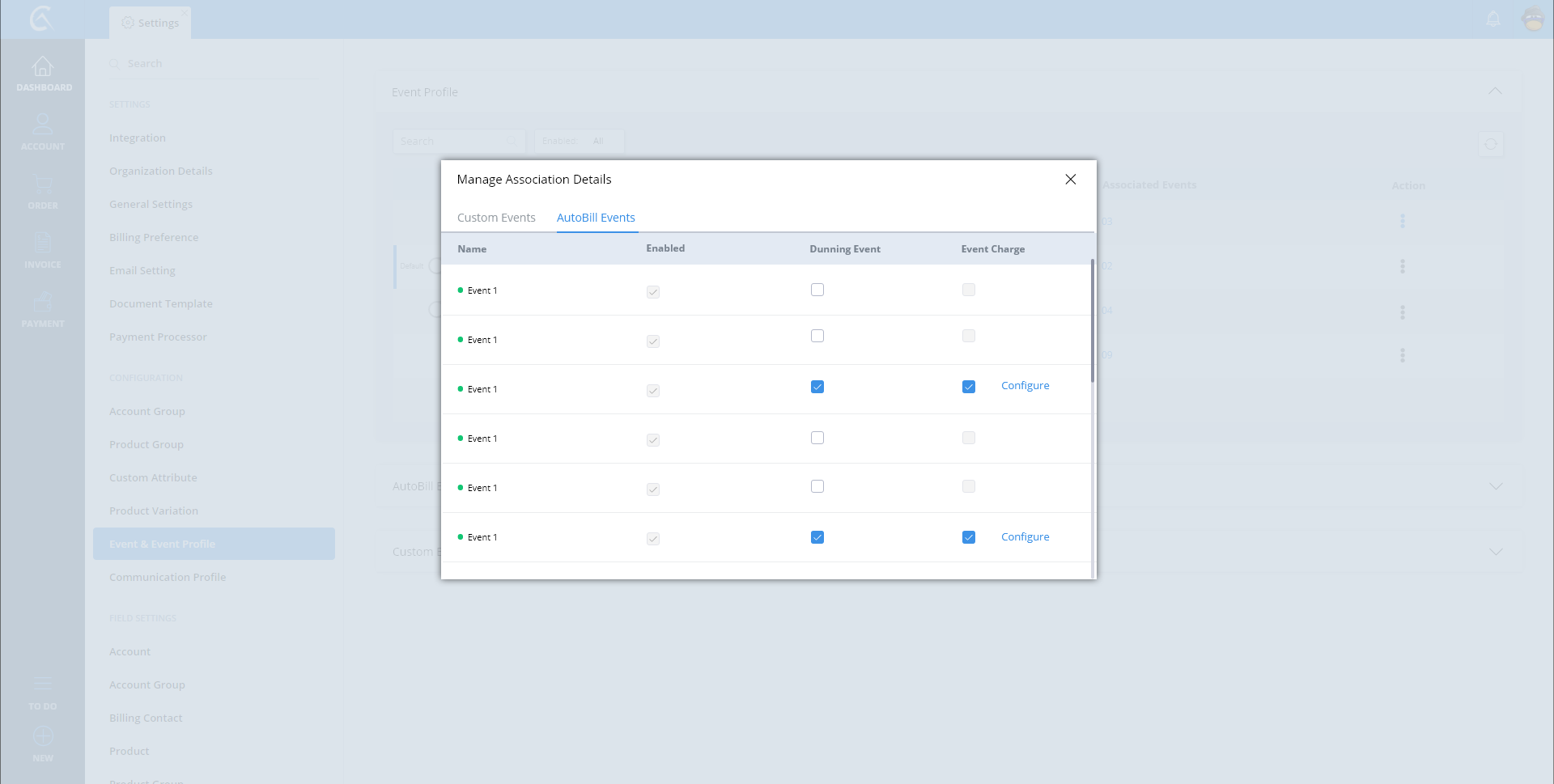Open the To Do list icon

43,684
